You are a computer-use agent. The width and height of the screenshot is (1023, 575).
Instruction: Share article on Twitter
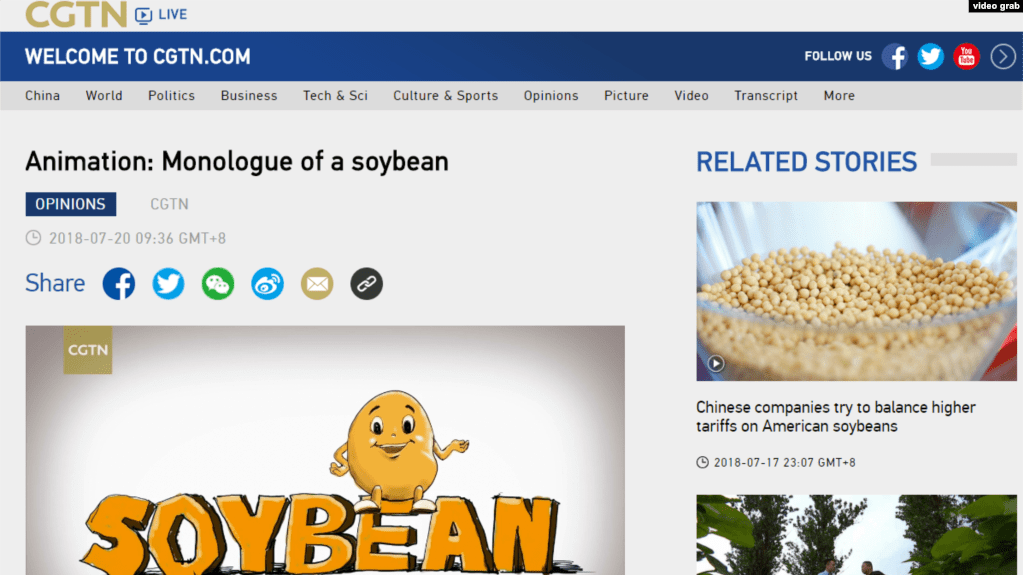[168, 284]
